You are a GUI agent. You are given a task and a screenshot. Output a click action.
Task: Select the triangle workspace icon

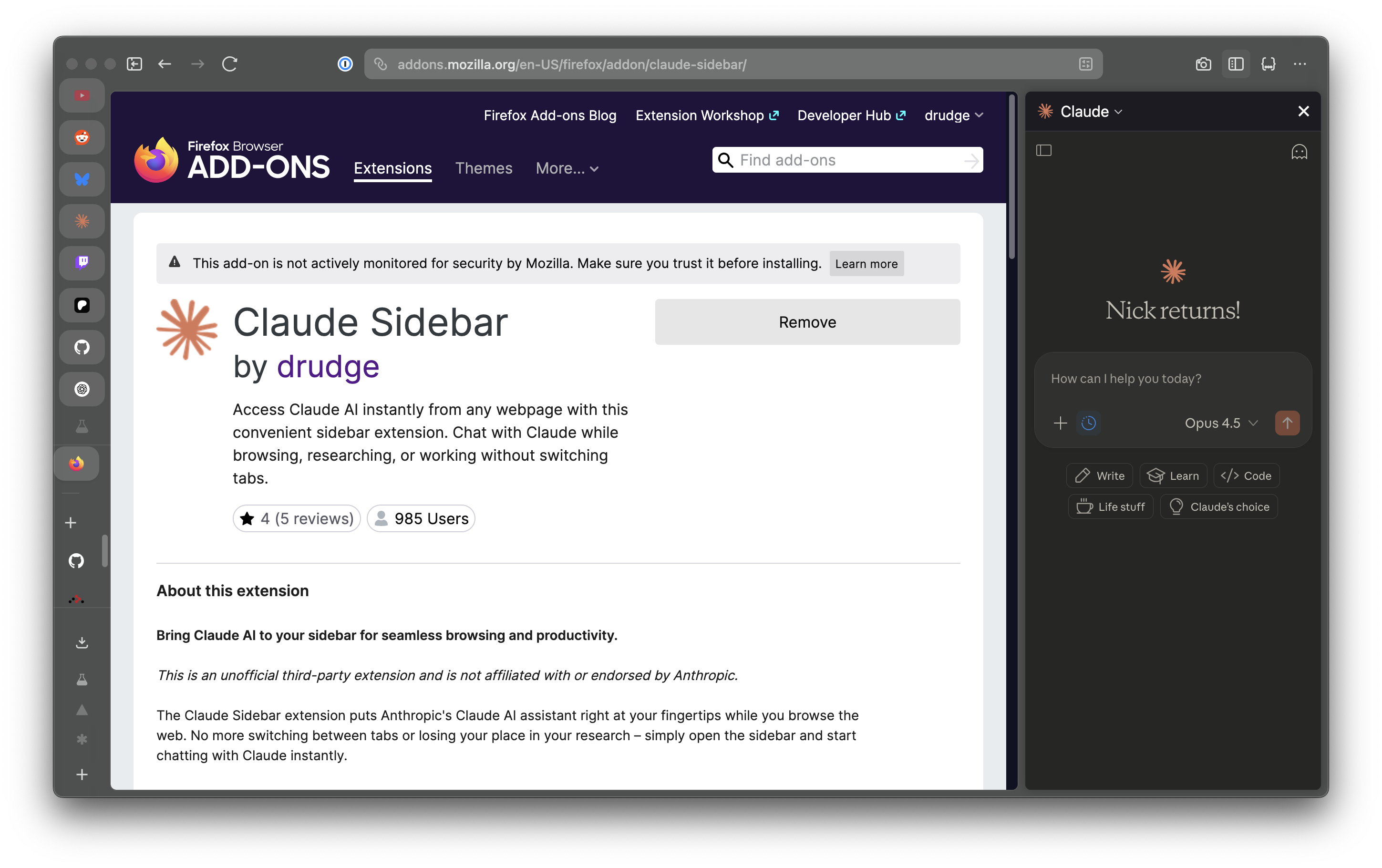tap(82, 710)
